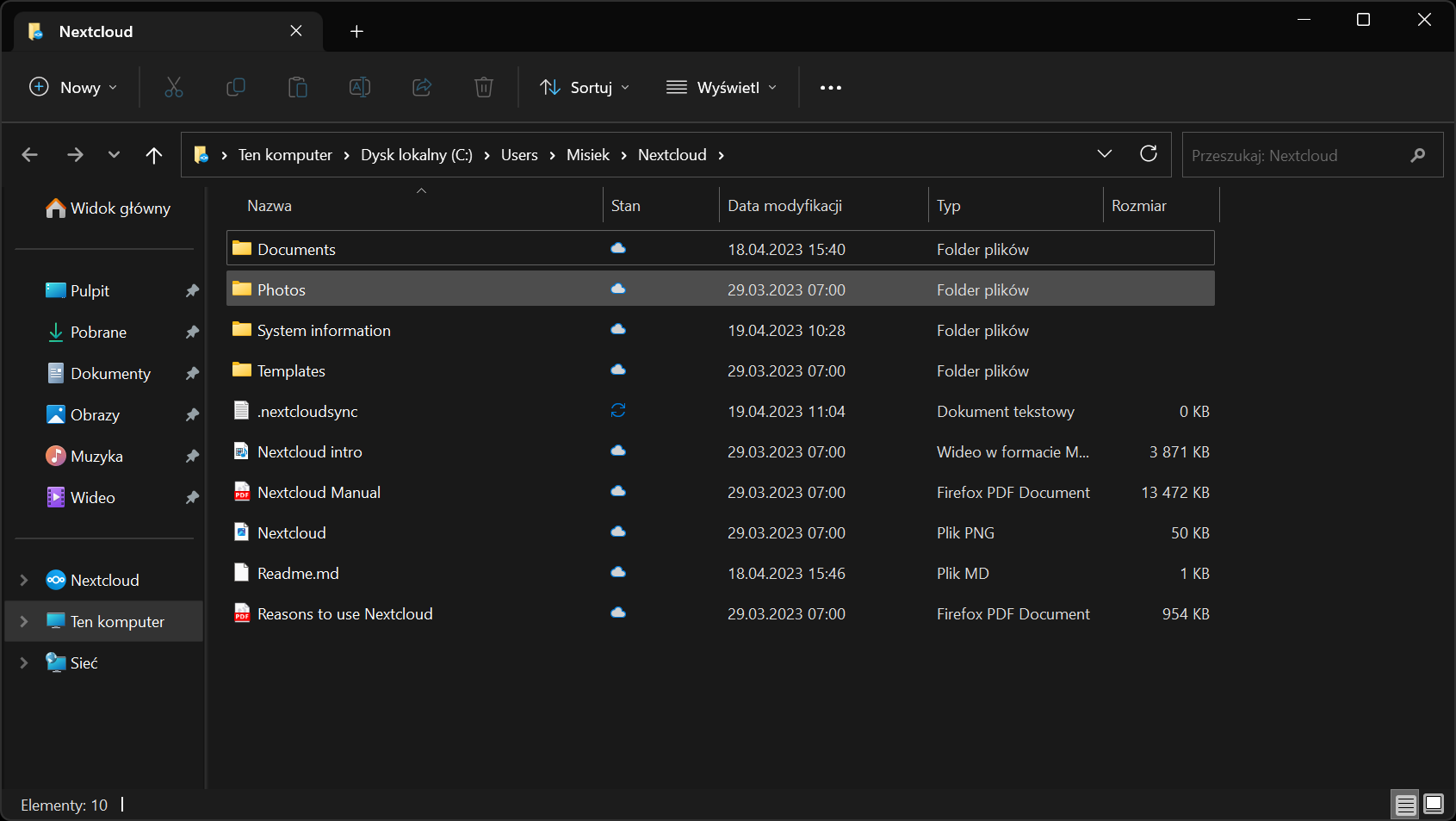The image size is (1456, 821).
Task: Expand the Sieć tree node
Action: pyautogui.click(x=24, y=662)
